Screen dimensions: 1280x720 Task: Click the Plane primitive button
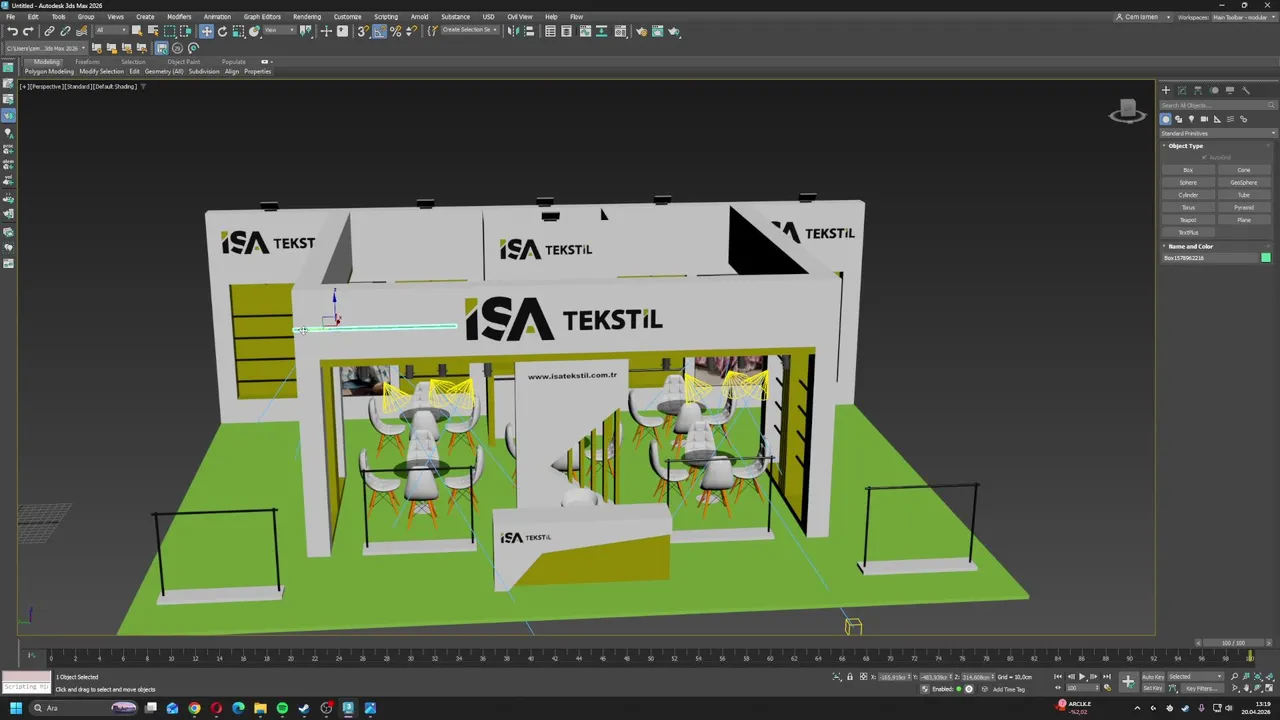(1244, 220)
